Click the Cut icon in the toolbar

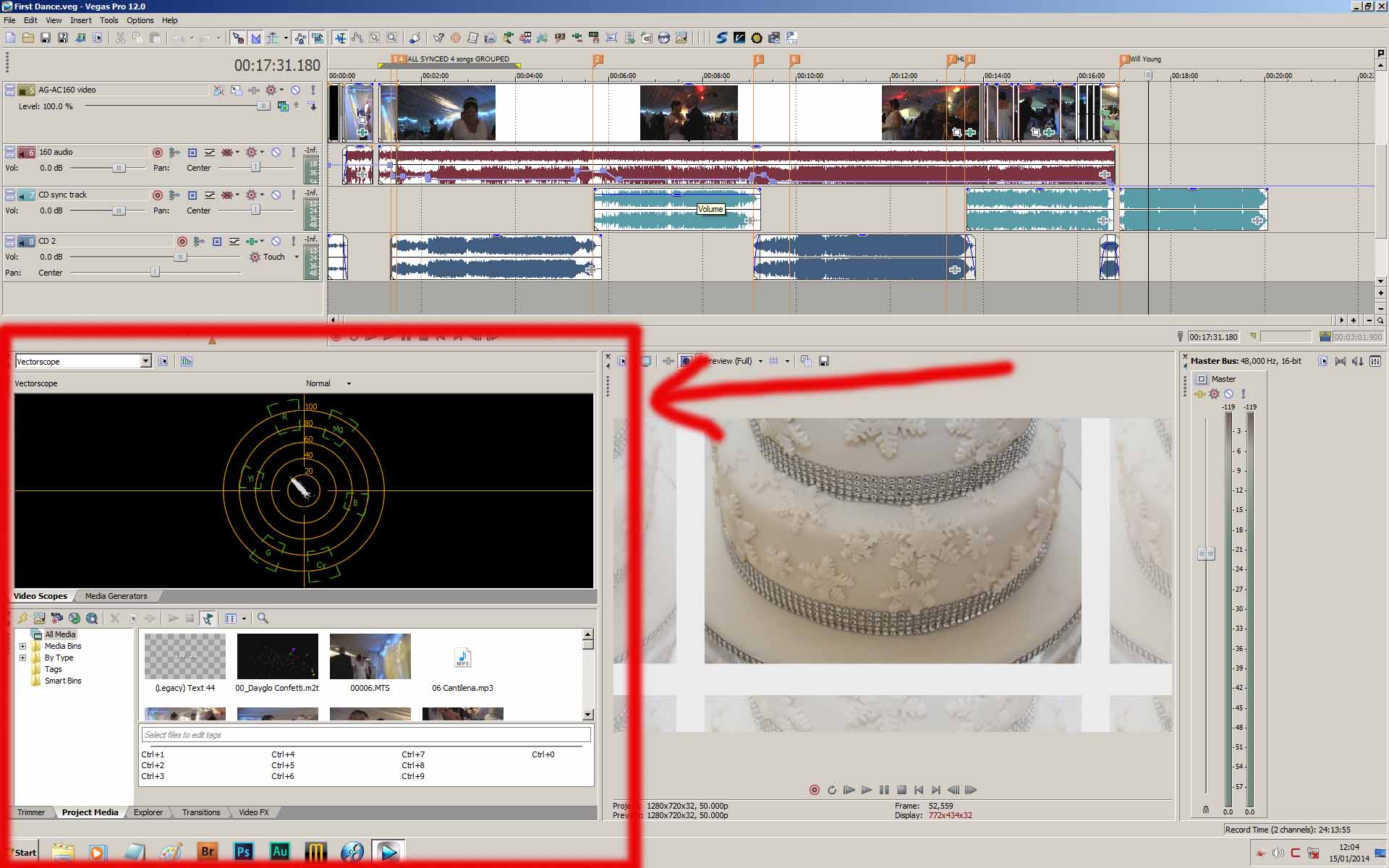[x=120, y=38]
